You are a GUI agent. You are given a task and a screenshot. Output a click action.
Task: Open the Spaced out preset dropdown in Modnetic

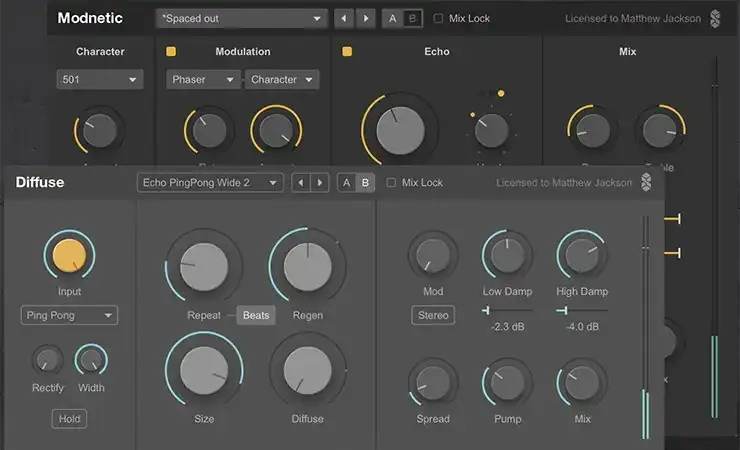click(x=241, y=19)
